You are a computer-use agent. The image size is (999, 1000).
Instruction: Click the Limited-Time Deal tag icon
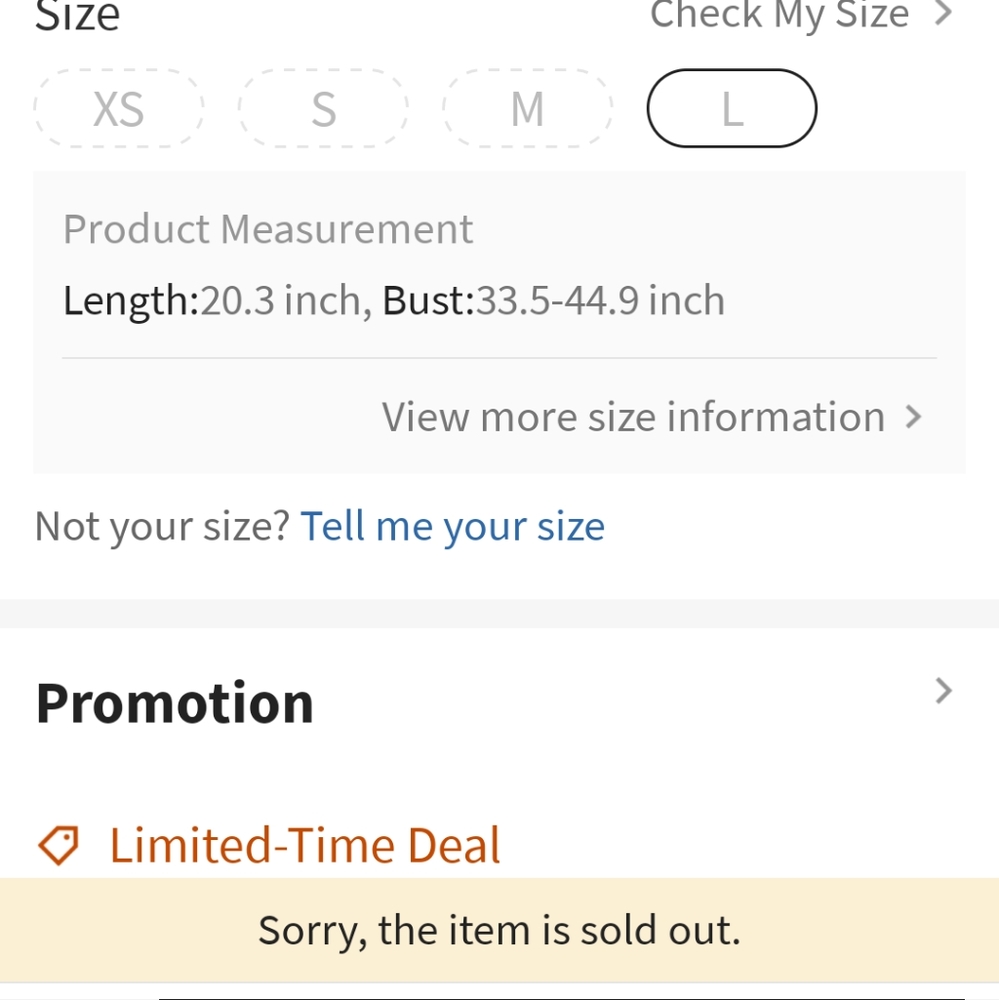[58, 846]
